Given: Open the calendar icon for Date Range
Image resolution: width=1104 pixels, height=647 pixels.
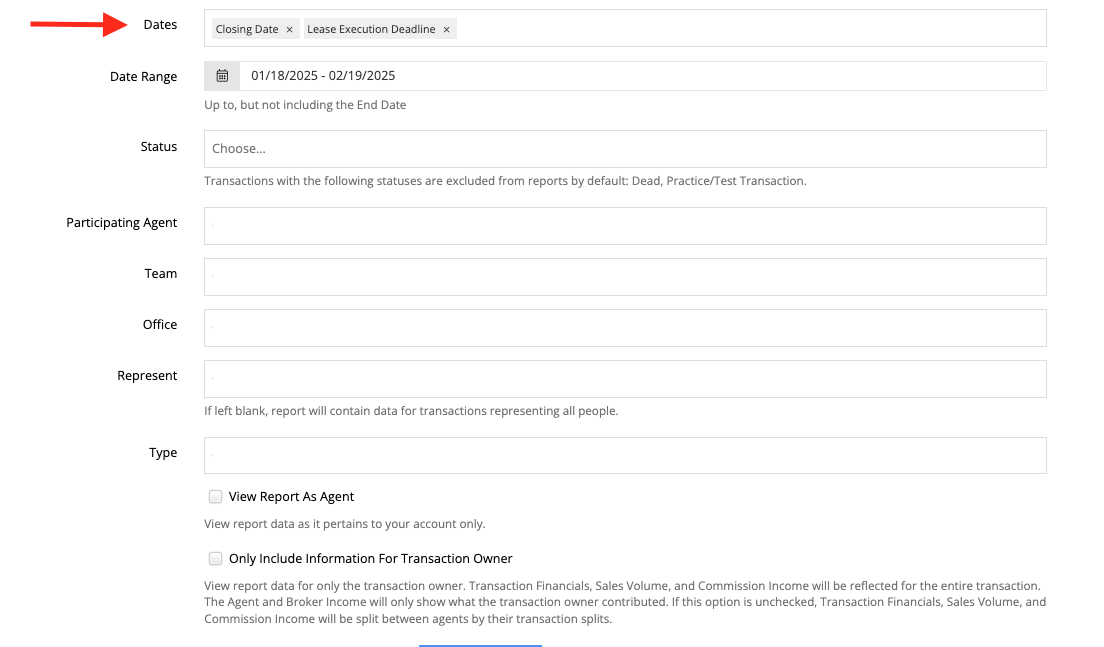Looking at the screenshot, I should pyautogui.click(x=222, y=76).
